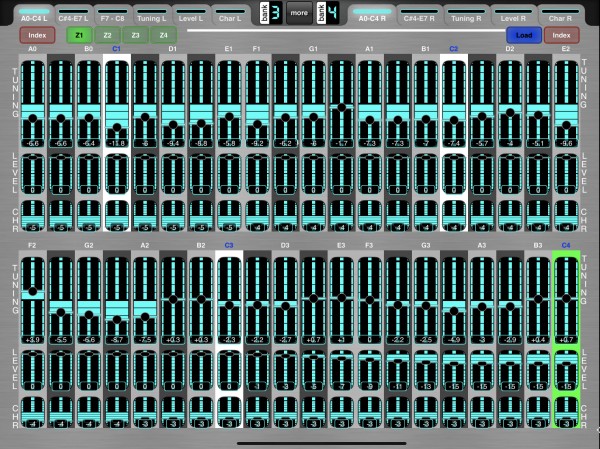Click the left red Index button

click(x=37, y=35)
